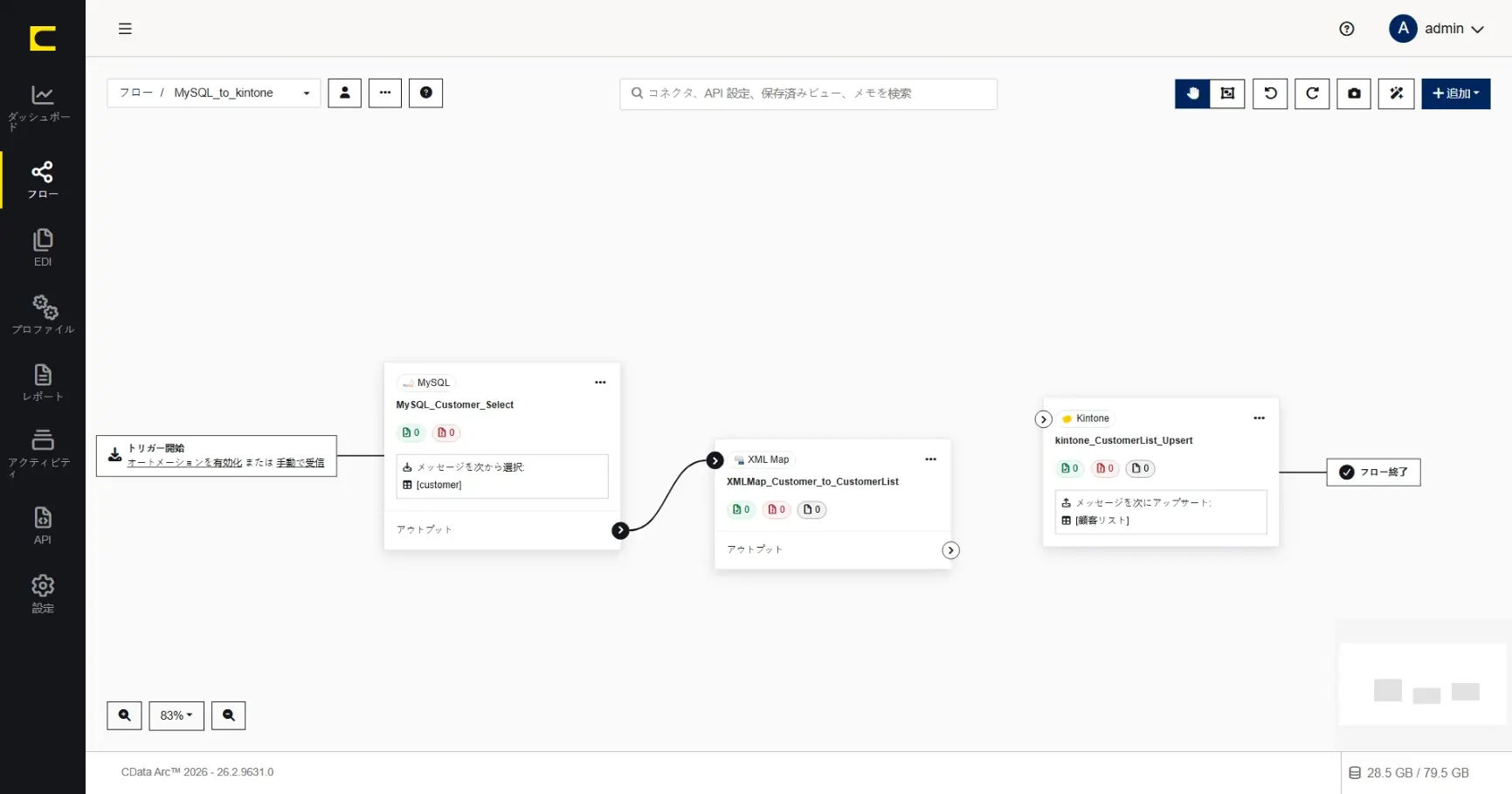Open API in the sidebar

coord(42,526)
